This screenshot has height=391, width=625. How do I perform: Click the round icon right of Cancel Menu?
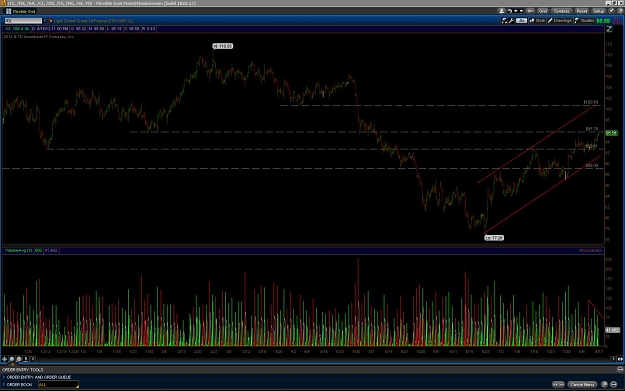[x=604, y=385]
